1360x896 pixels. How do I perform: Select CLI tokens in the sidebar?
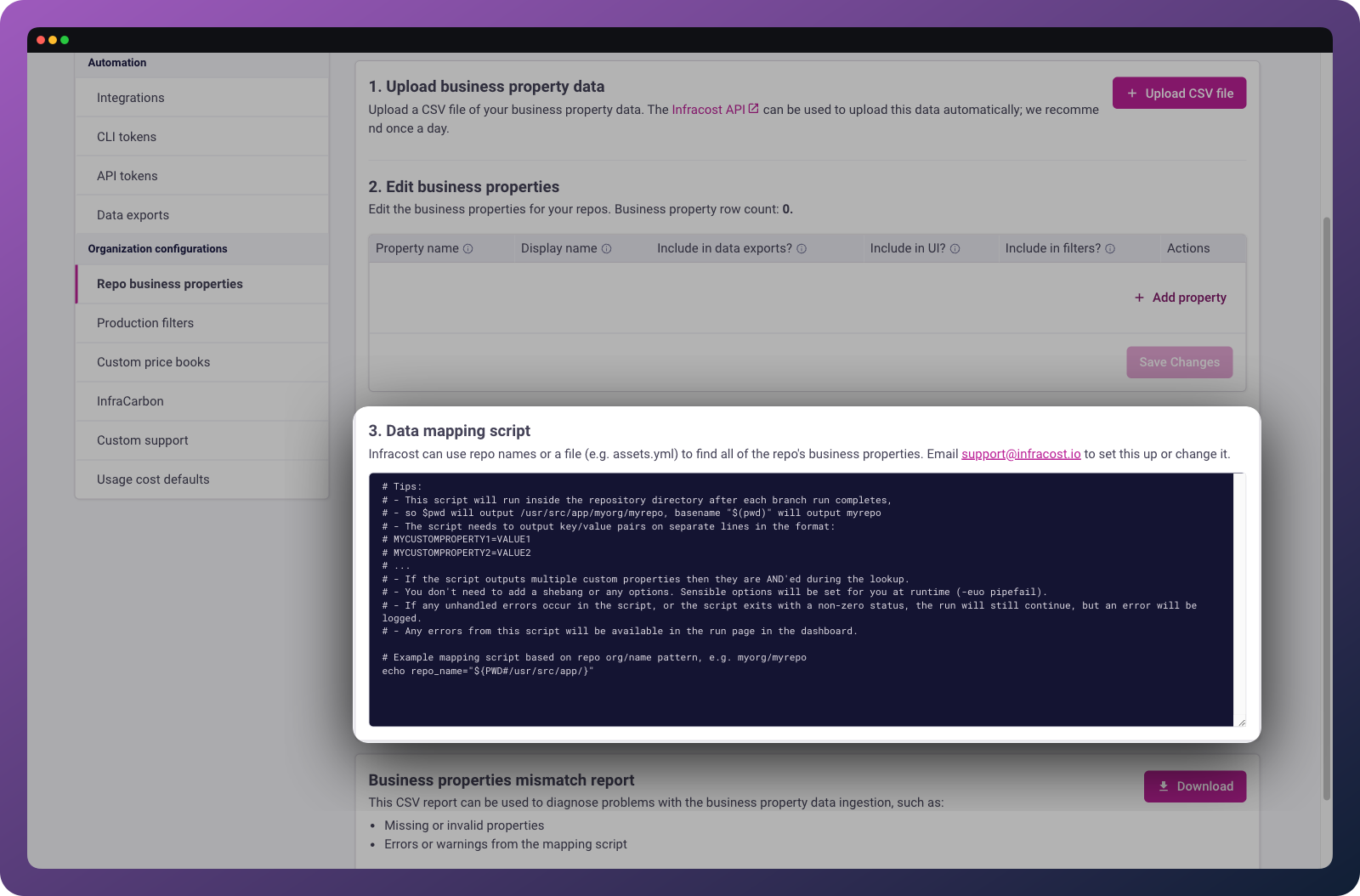click(x=126, y=136)
